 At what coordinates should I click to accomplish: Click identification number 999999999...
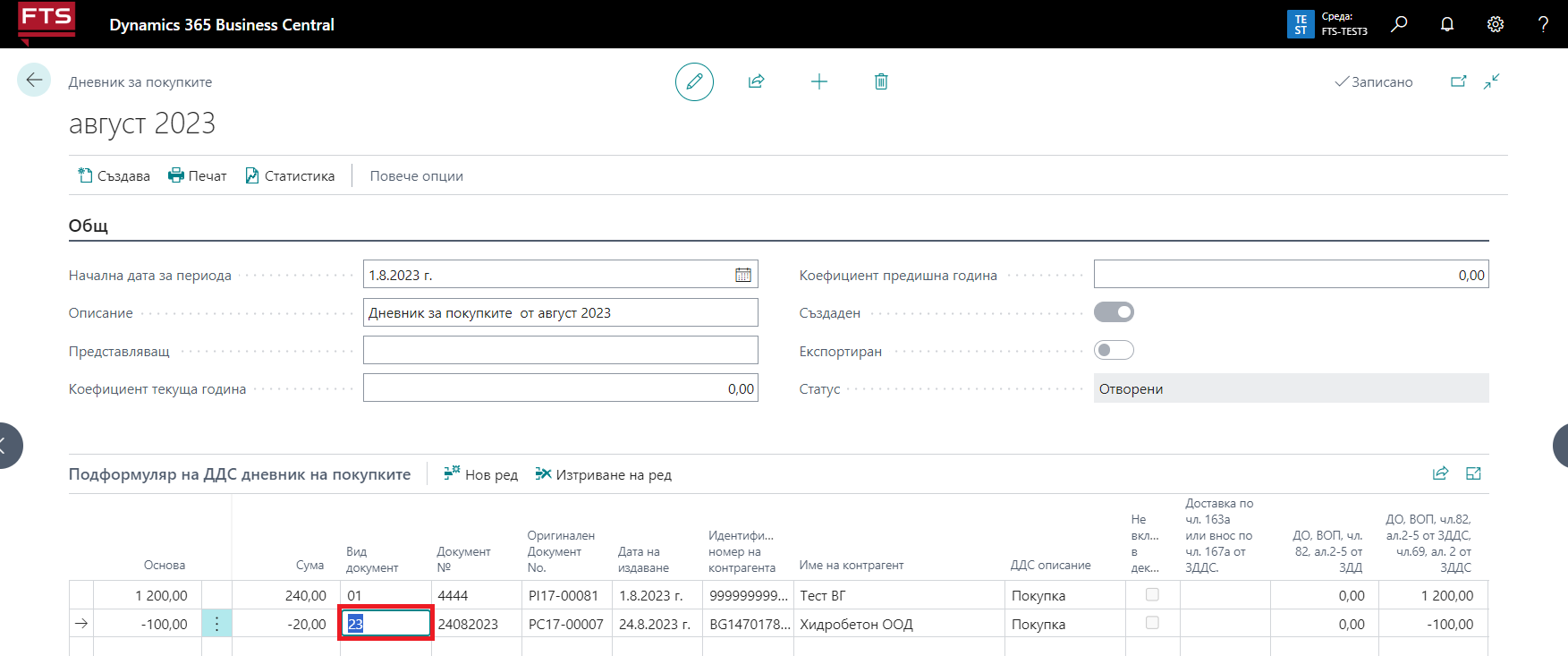(x=748, y=595)
